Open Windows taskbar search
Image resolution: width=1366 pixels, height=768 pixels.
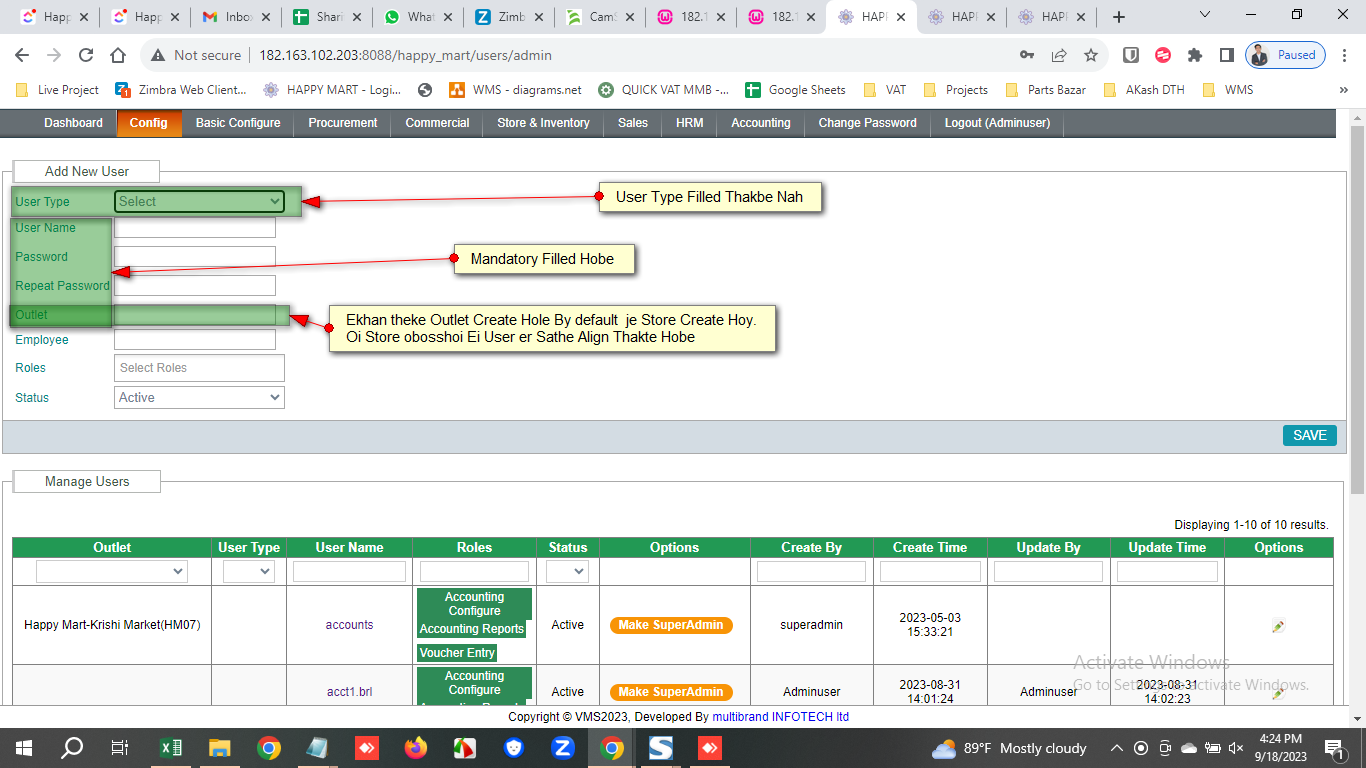coord(72,748)
